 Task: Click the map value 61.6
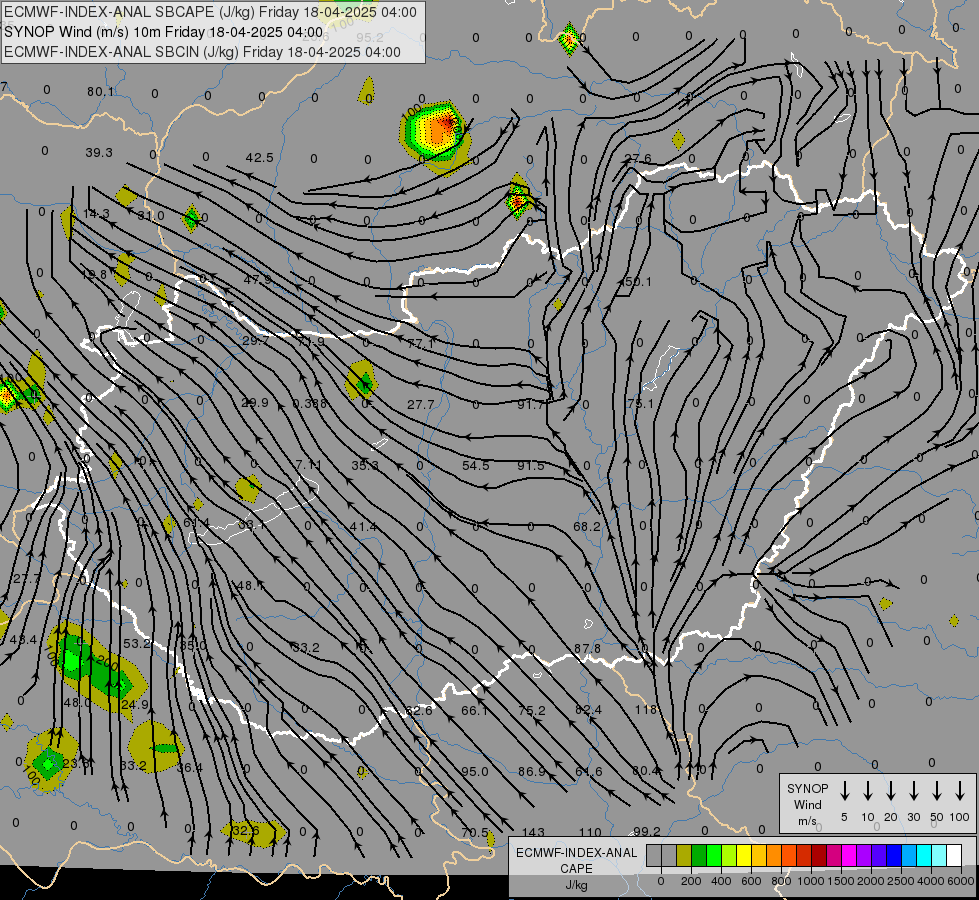pos(589,771)
